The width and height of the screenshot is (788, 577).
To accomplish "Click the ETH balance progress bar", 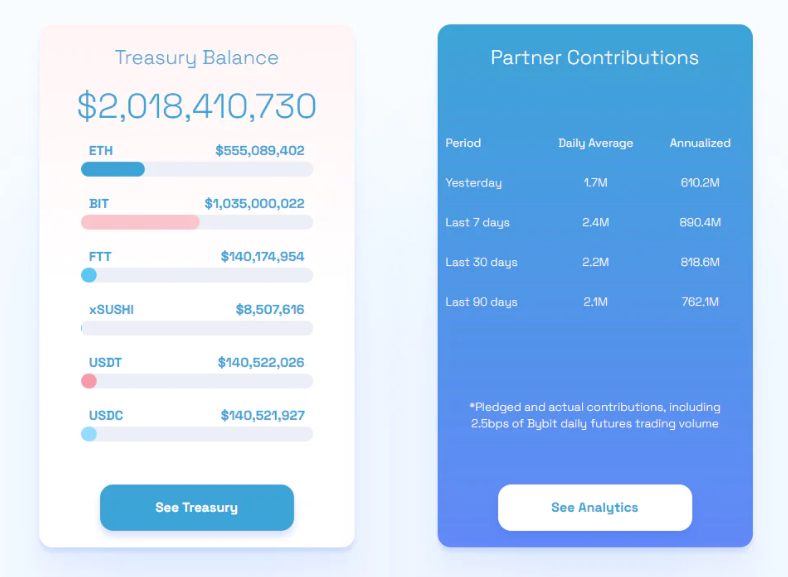I will [x=197, y=169].
